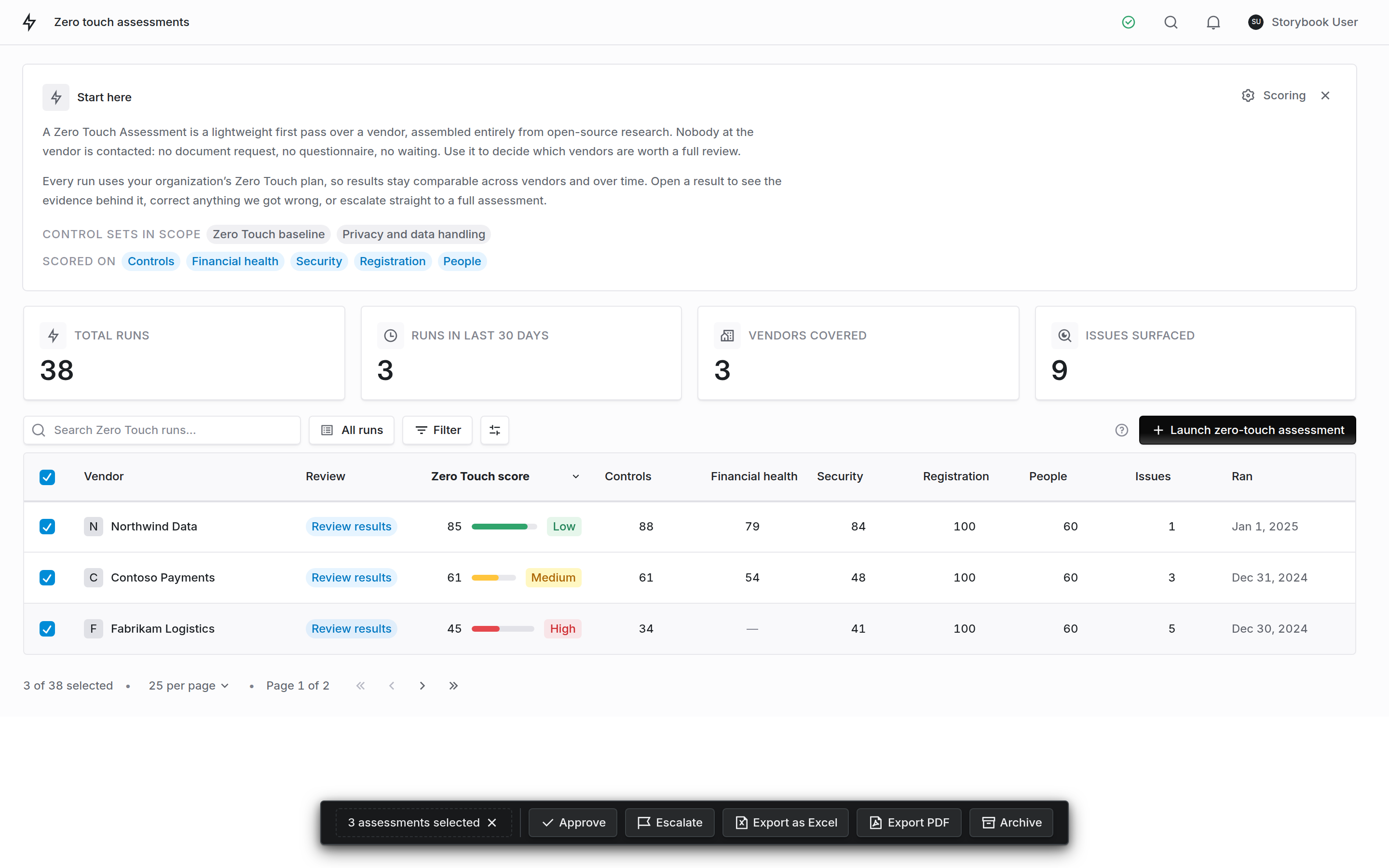
Task: Uncheck the Fabrikam Logistics row
Action: (x=47, y=629)
